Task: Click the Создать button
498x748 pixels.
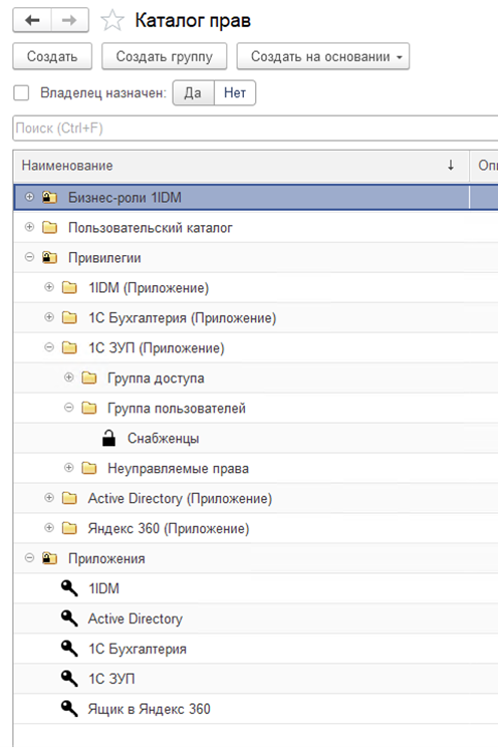Action: click(52, 57)
